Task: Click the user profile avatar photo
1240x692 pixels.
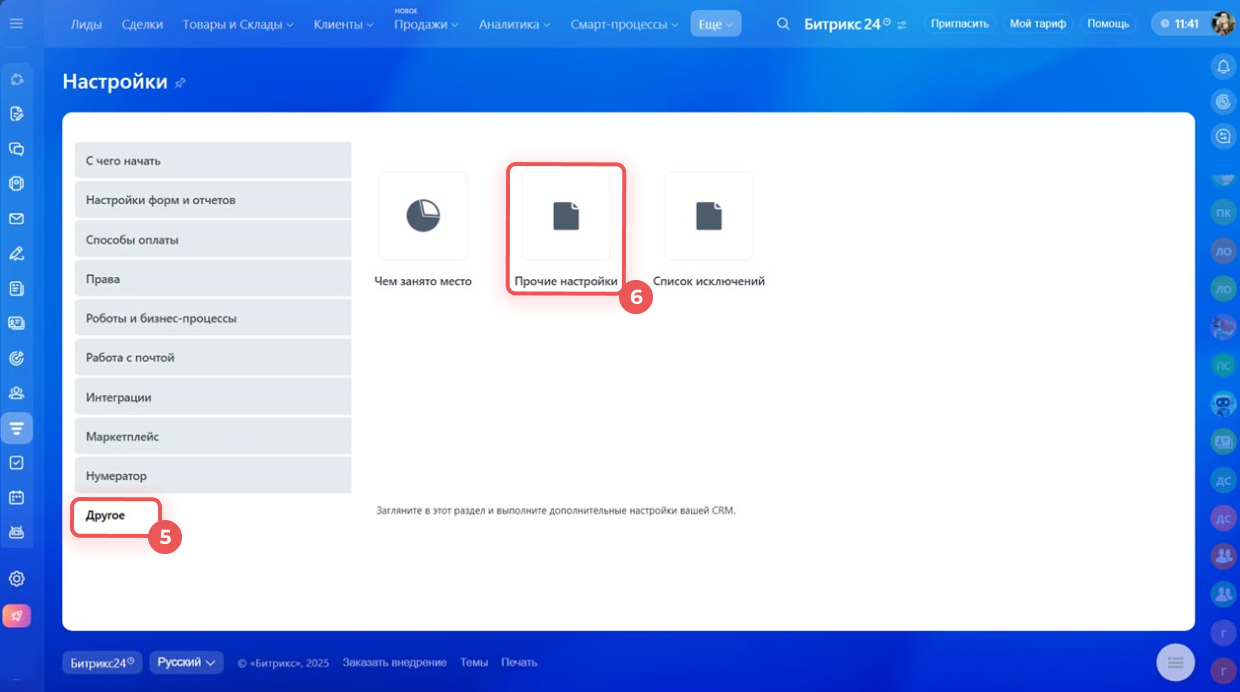Action: tap(1222, 24)
